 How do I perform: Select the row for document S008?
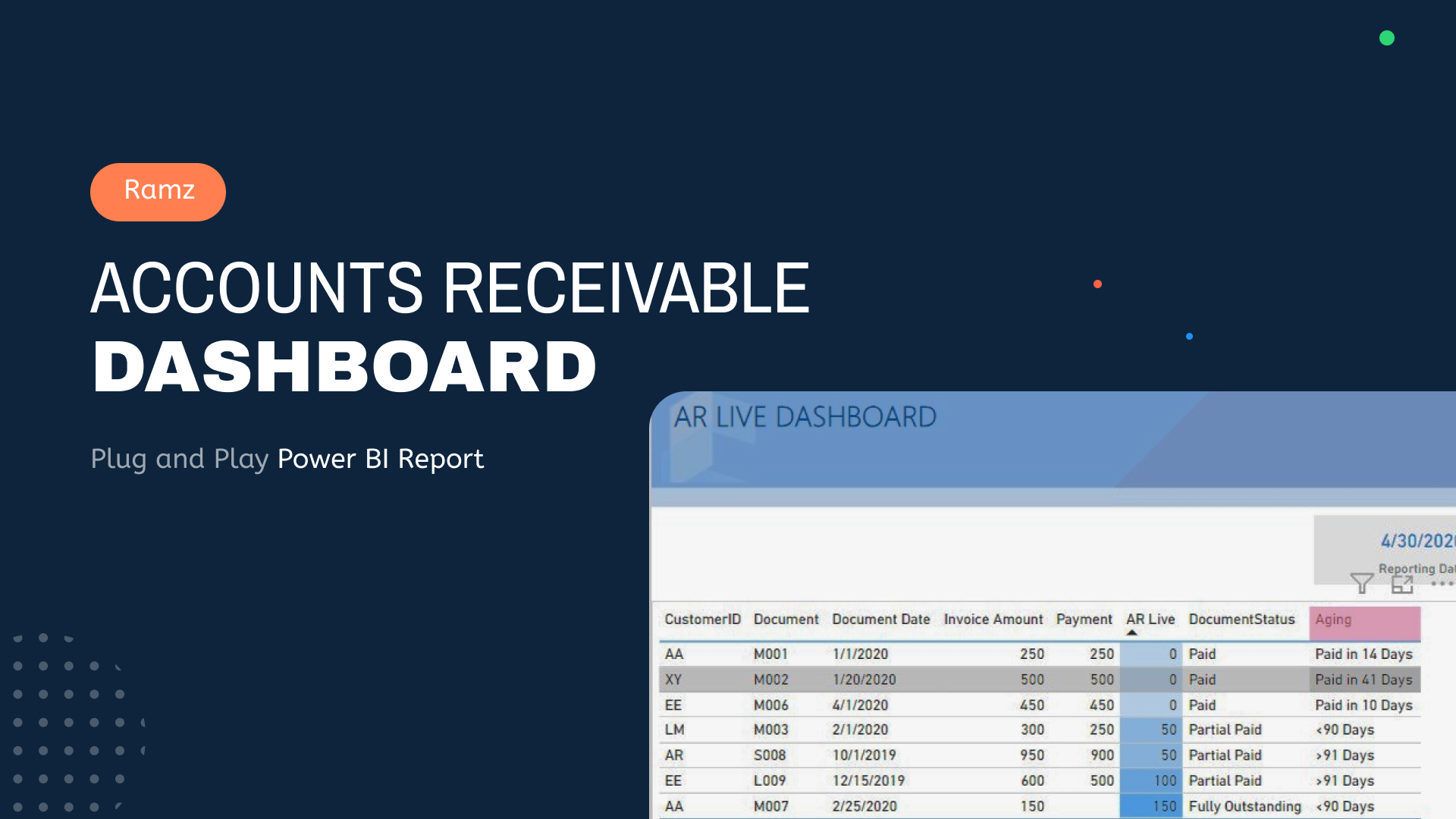(1040, 755)
